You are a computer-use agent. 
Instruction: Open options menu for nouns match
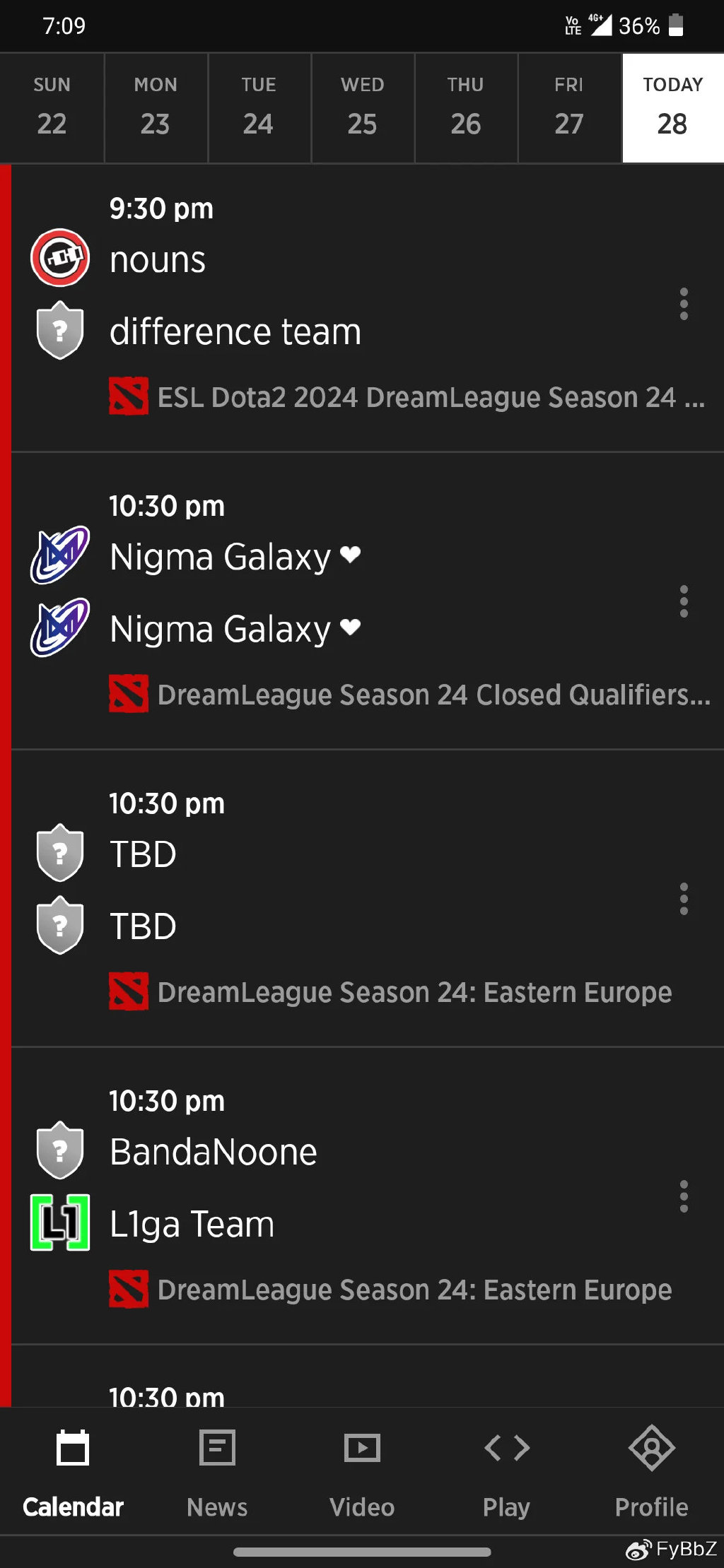(683, 304)
